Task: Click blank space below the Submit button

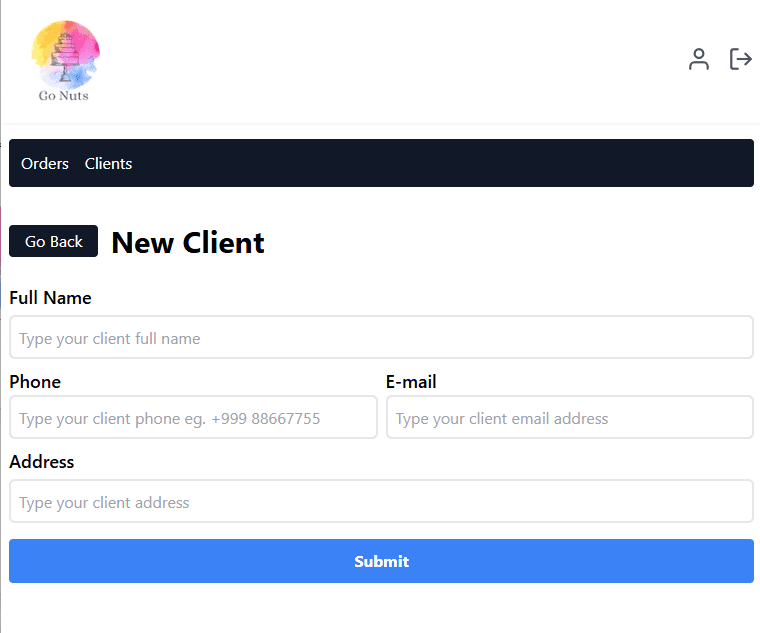Action: point(381,608)
